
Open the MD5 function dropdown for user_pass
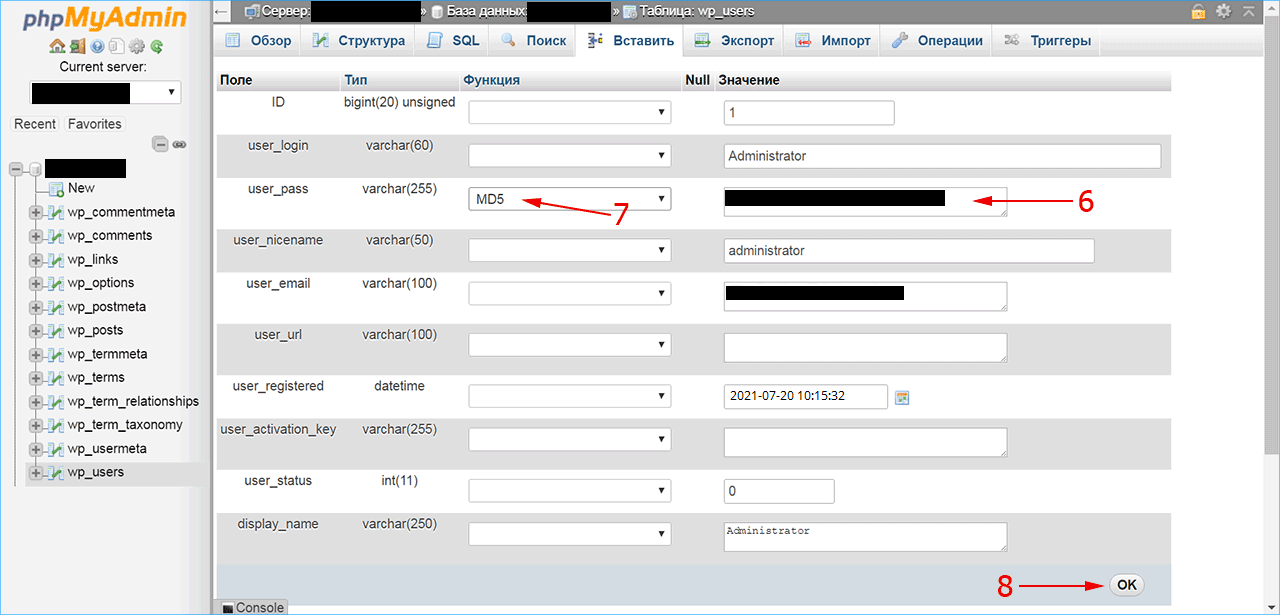tap(569, 198)
